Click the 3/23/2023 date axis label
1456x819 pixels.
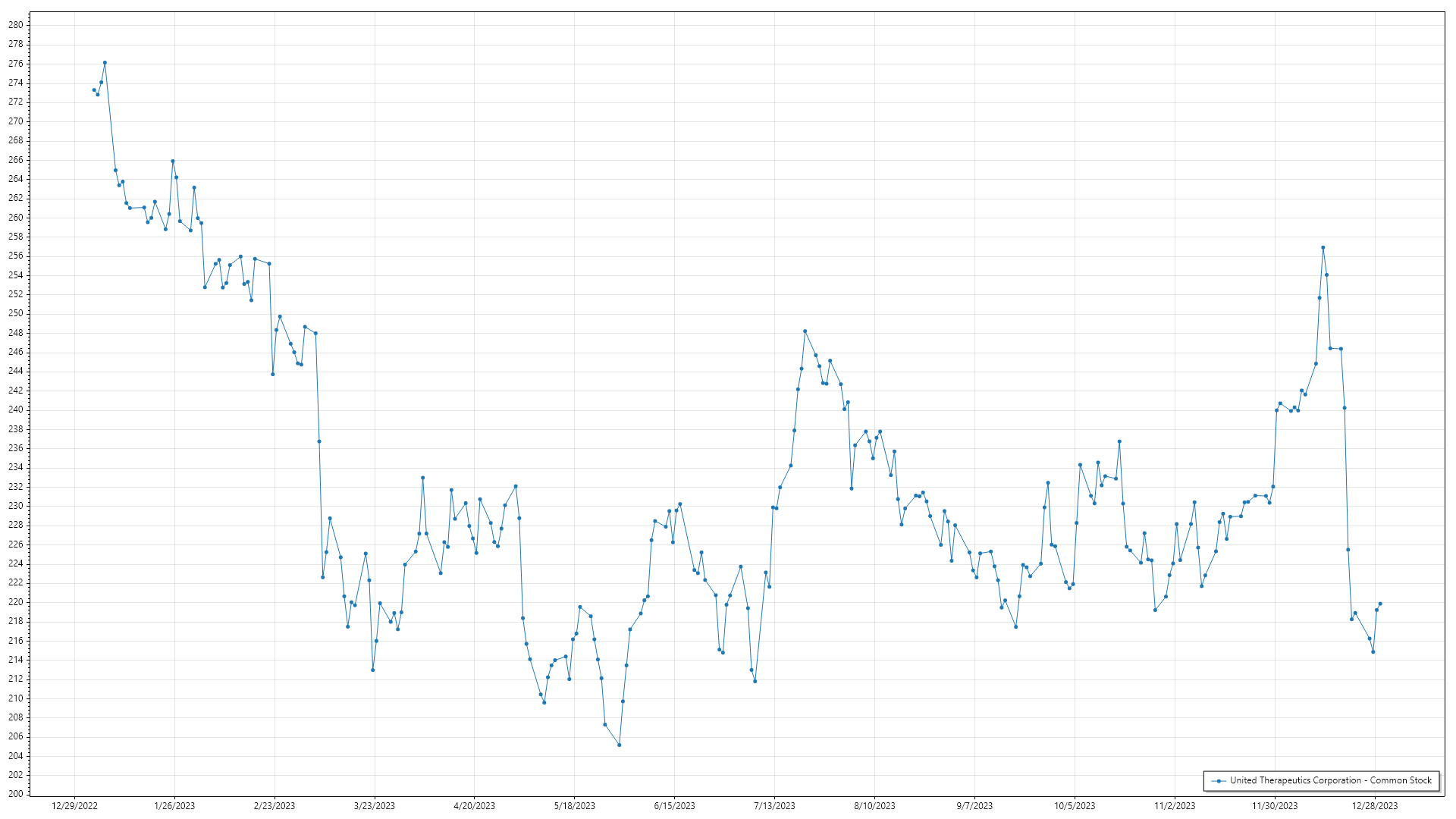tap(375, 806)
